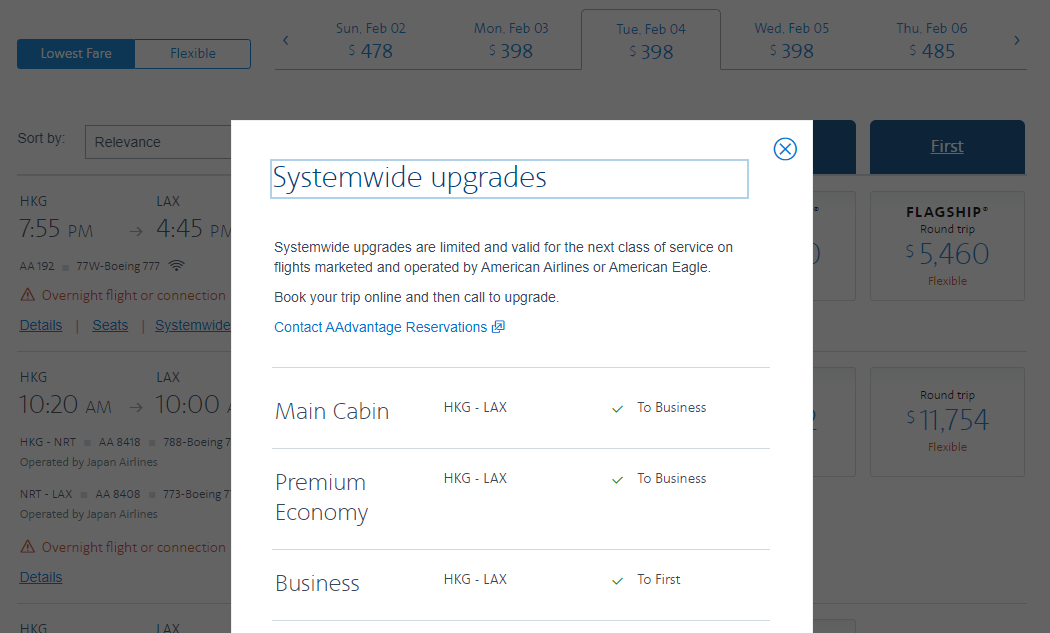Image resolution: width=1050 pixels, height=633 pixels.
Task: Choose the Wed, Feb 05 date tab
Action: (x=791, y=41)
